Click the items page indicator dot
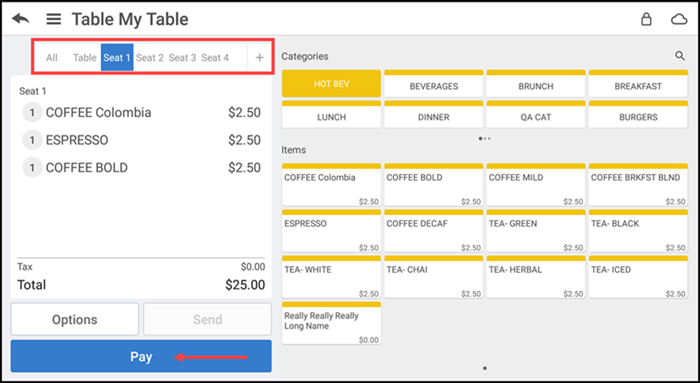The image size is (700, 383). [485, 368]
